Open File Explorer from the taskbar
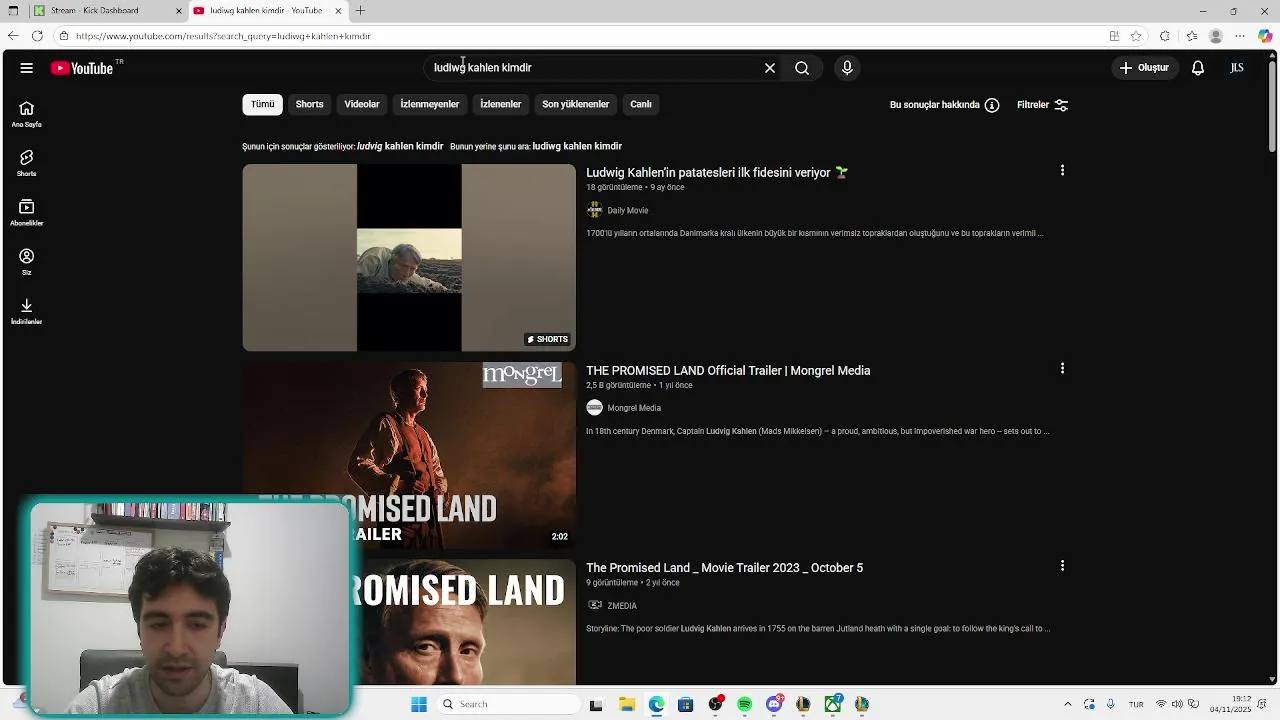The image size is (1280, 720). pos(626,704)
